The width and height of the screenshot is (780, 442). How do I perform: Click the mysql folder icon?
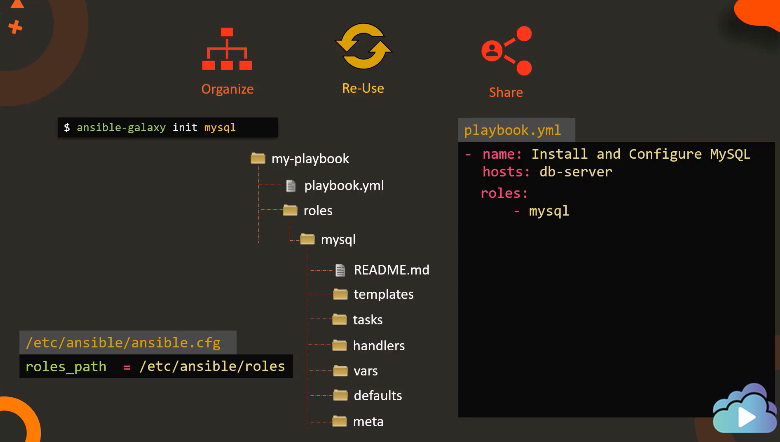pyautogui.click(x=307, y=240)
